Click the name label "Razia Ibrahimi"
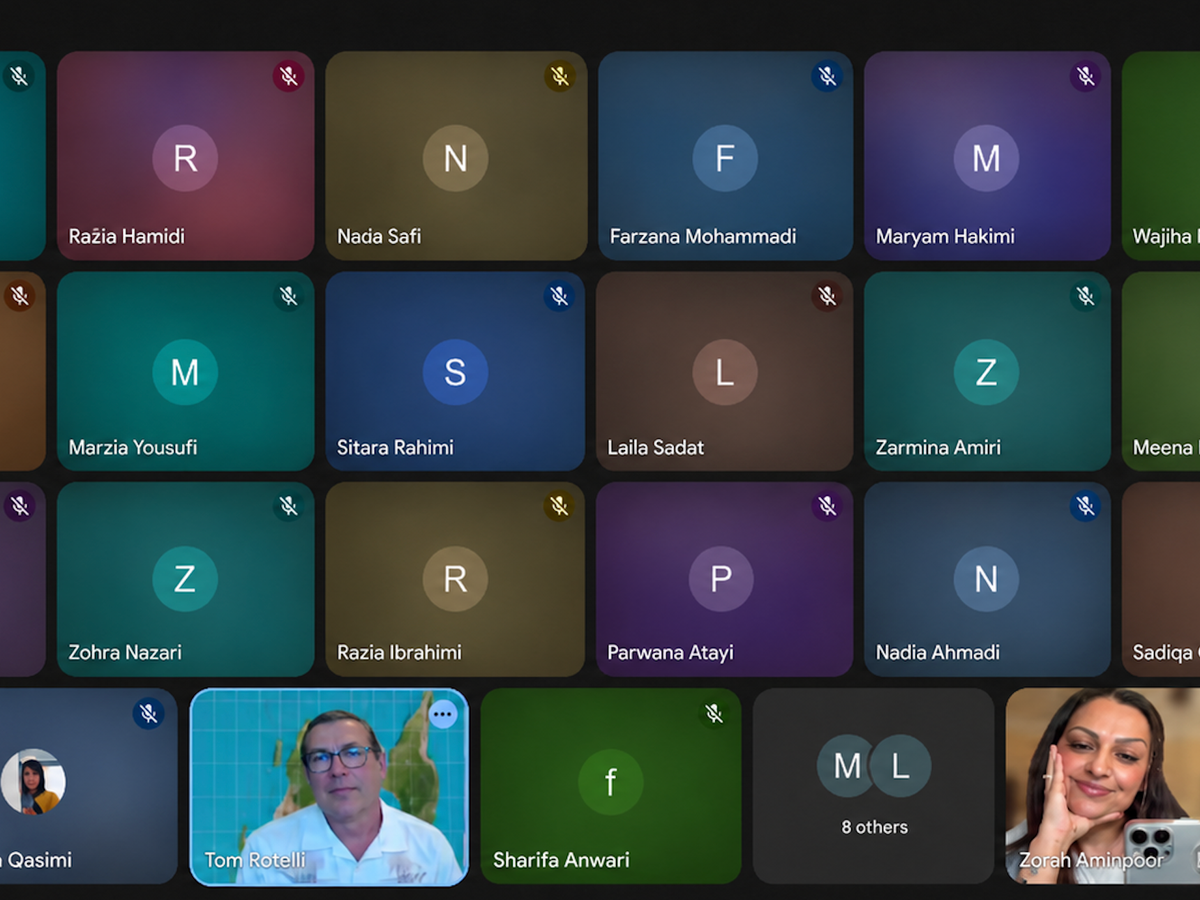Viewport: 1200px width, 900px height. [399, 653]
